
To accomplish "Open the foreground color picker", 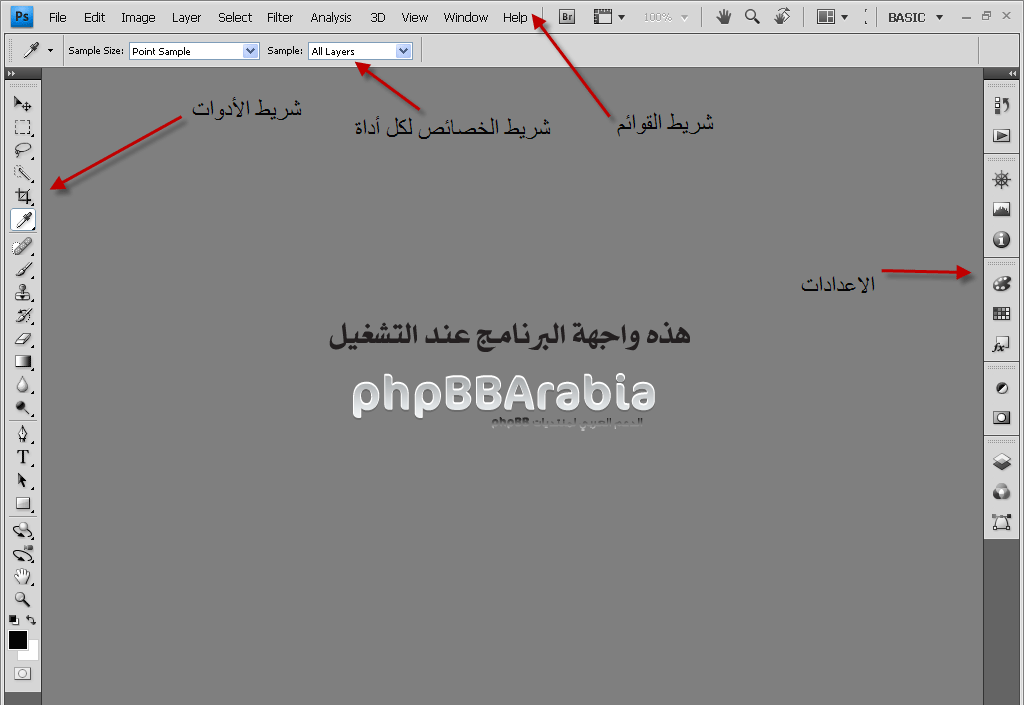I will coord(18,640).
